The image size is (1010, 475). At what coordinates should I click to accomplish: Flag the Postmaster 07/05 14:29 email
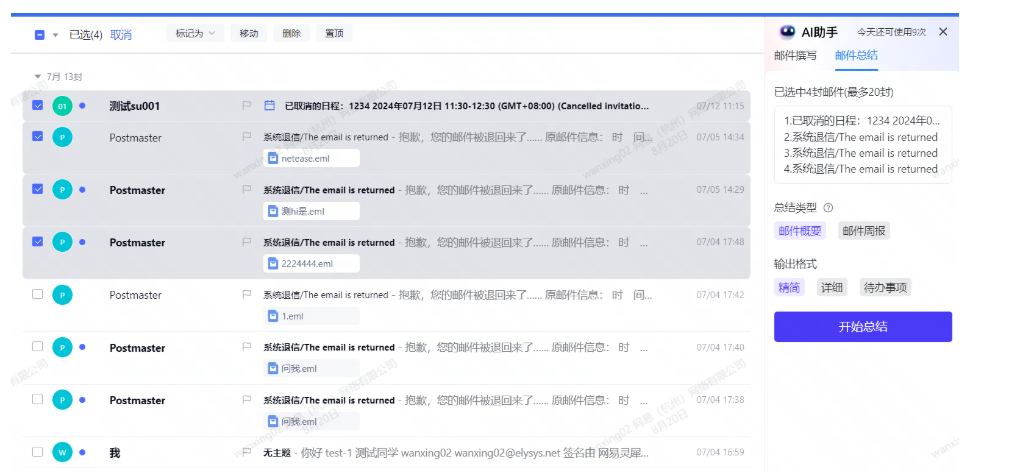click(x=247, y=189)
